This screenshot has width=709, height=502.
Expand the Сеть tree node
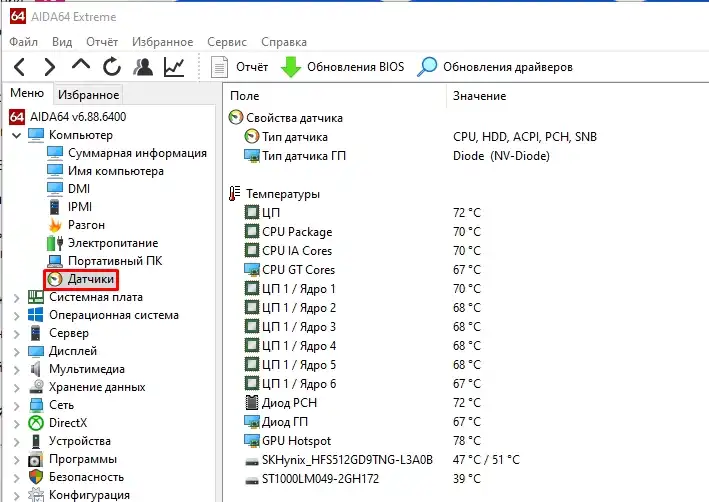[x=17, y=406]
